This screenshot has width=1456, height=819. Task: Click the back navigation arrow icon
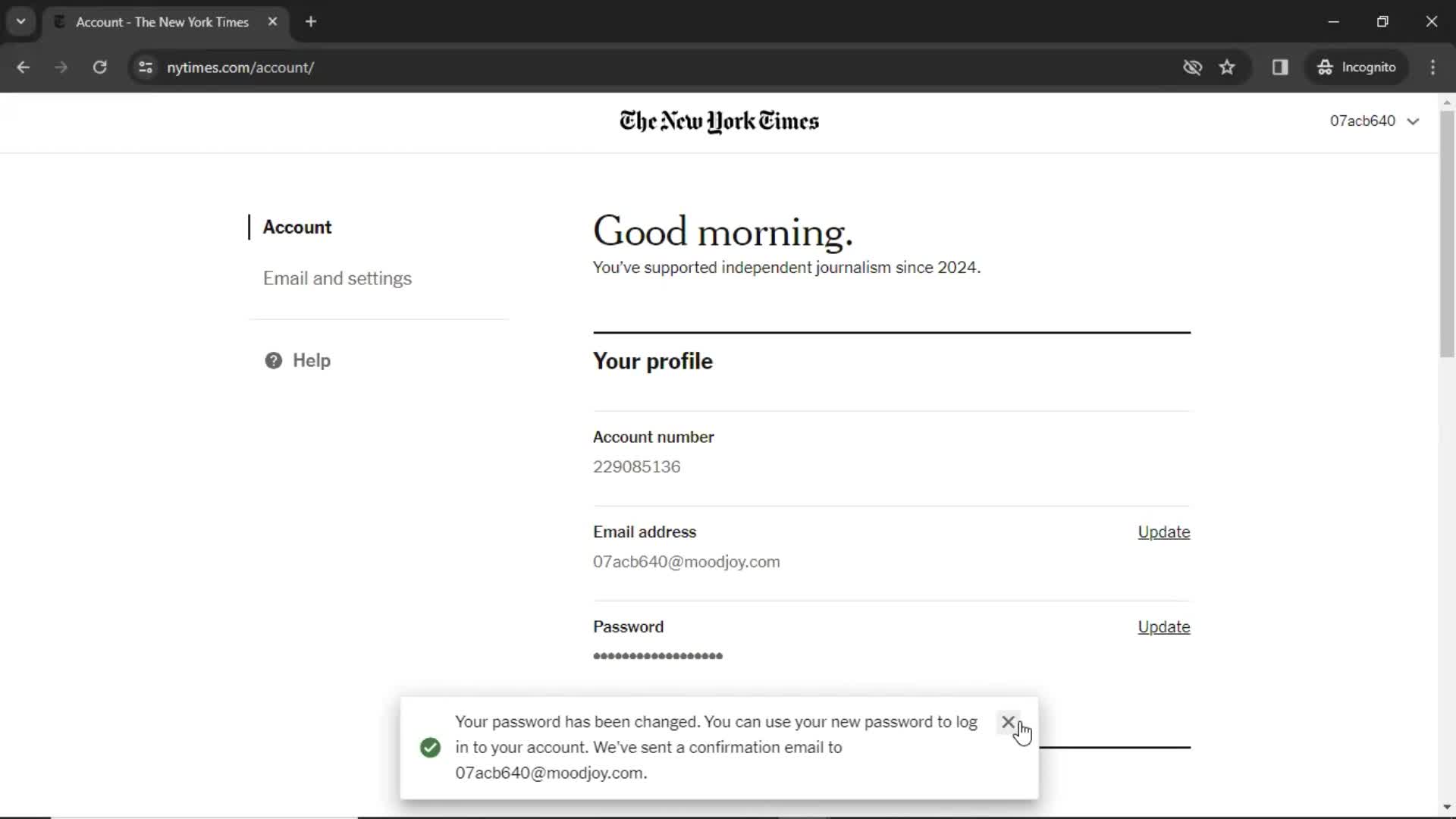[24, 67]
